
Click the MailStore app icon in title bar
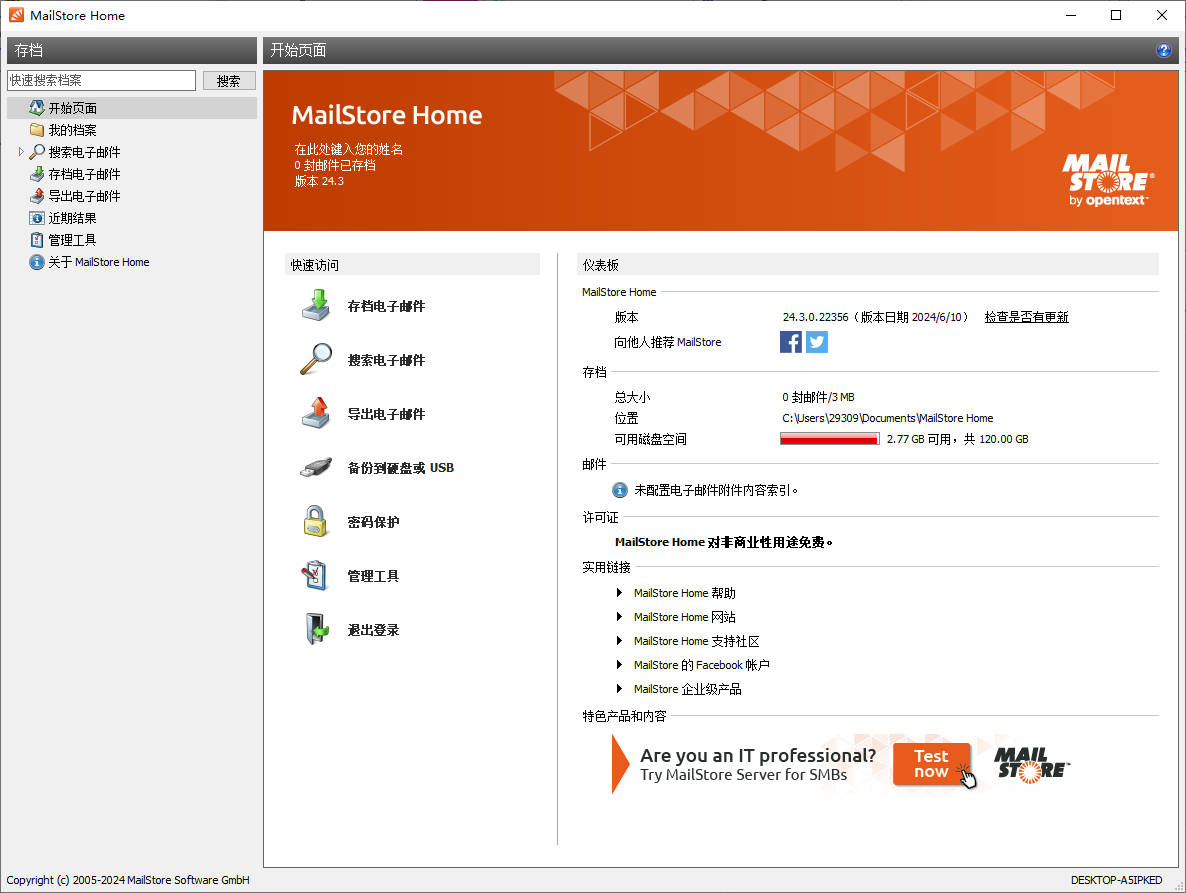point(16,15)
